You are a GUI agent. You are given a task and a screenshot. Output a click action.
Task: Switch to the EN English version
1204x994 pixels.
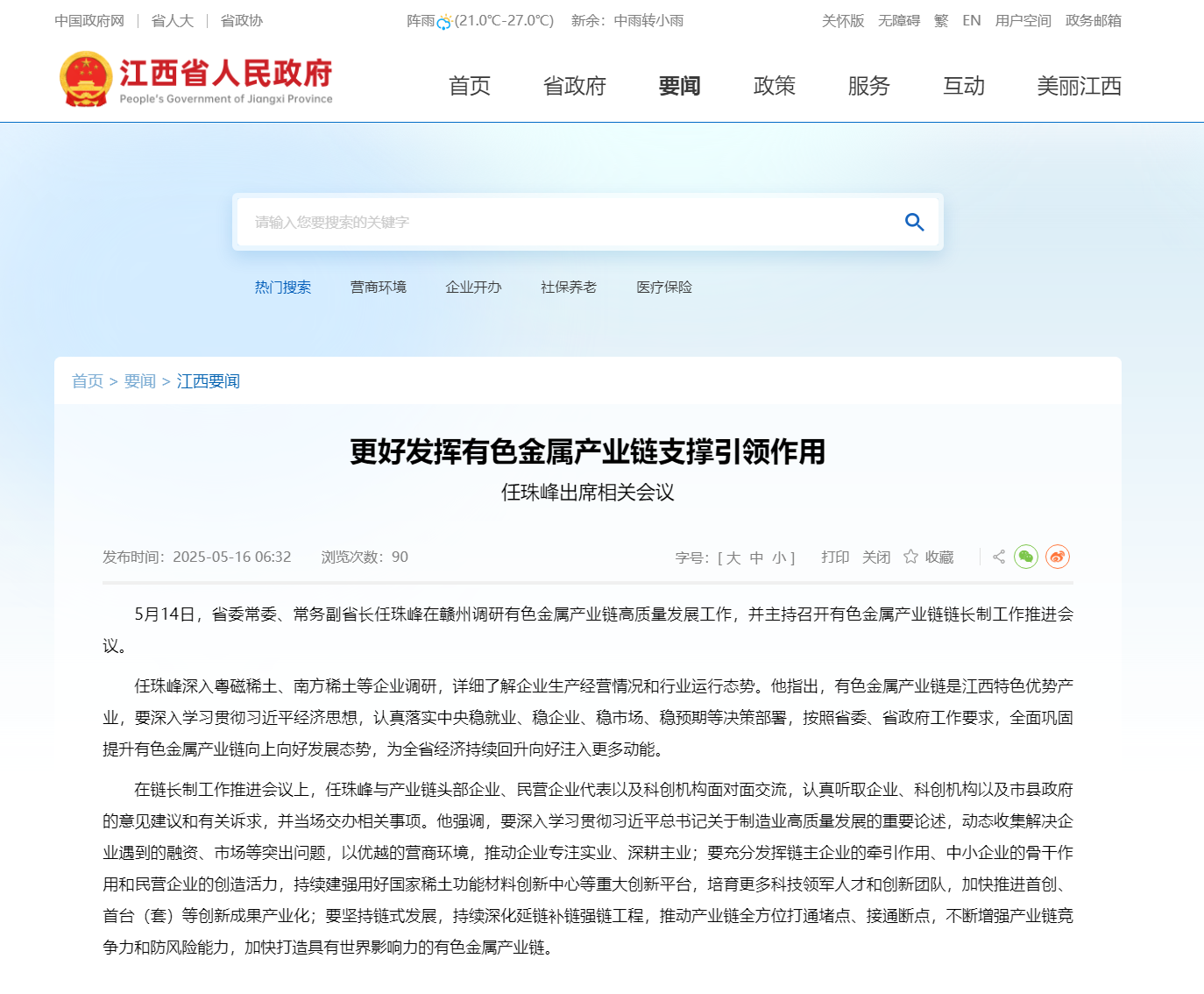coord(971,21)
